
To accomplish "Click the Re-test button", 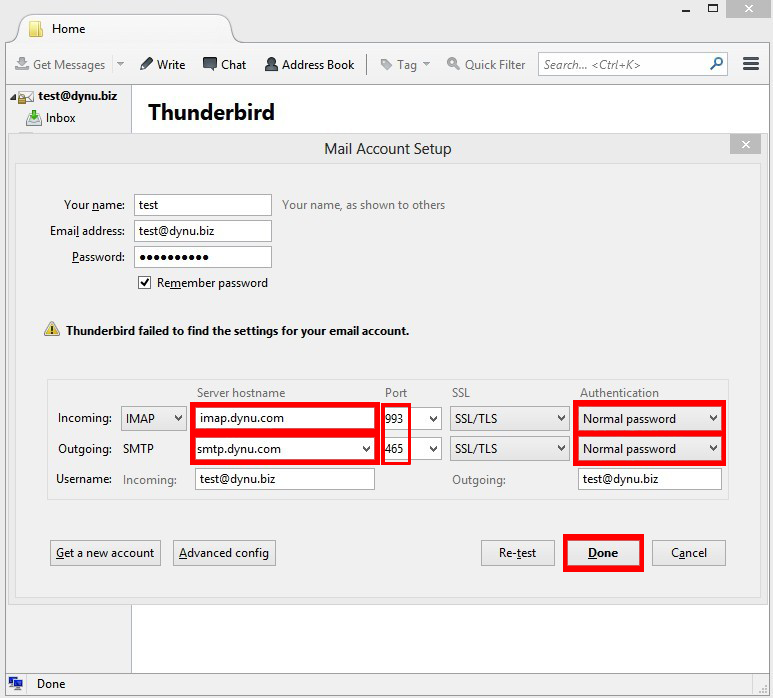I will (x=518, y=553).
